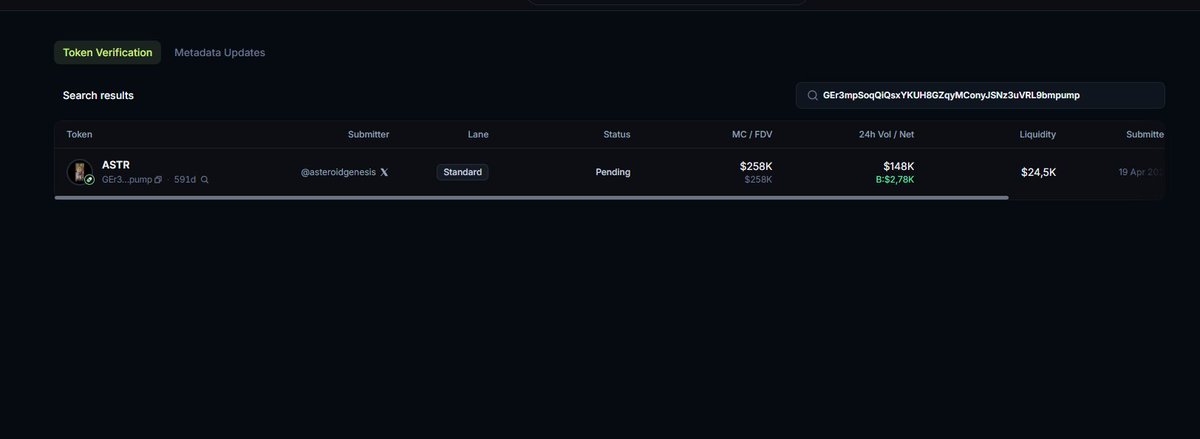Click the magnifier icon next to 591d
The height and width of the screenshot is (439, 1200).
point(205,180)
